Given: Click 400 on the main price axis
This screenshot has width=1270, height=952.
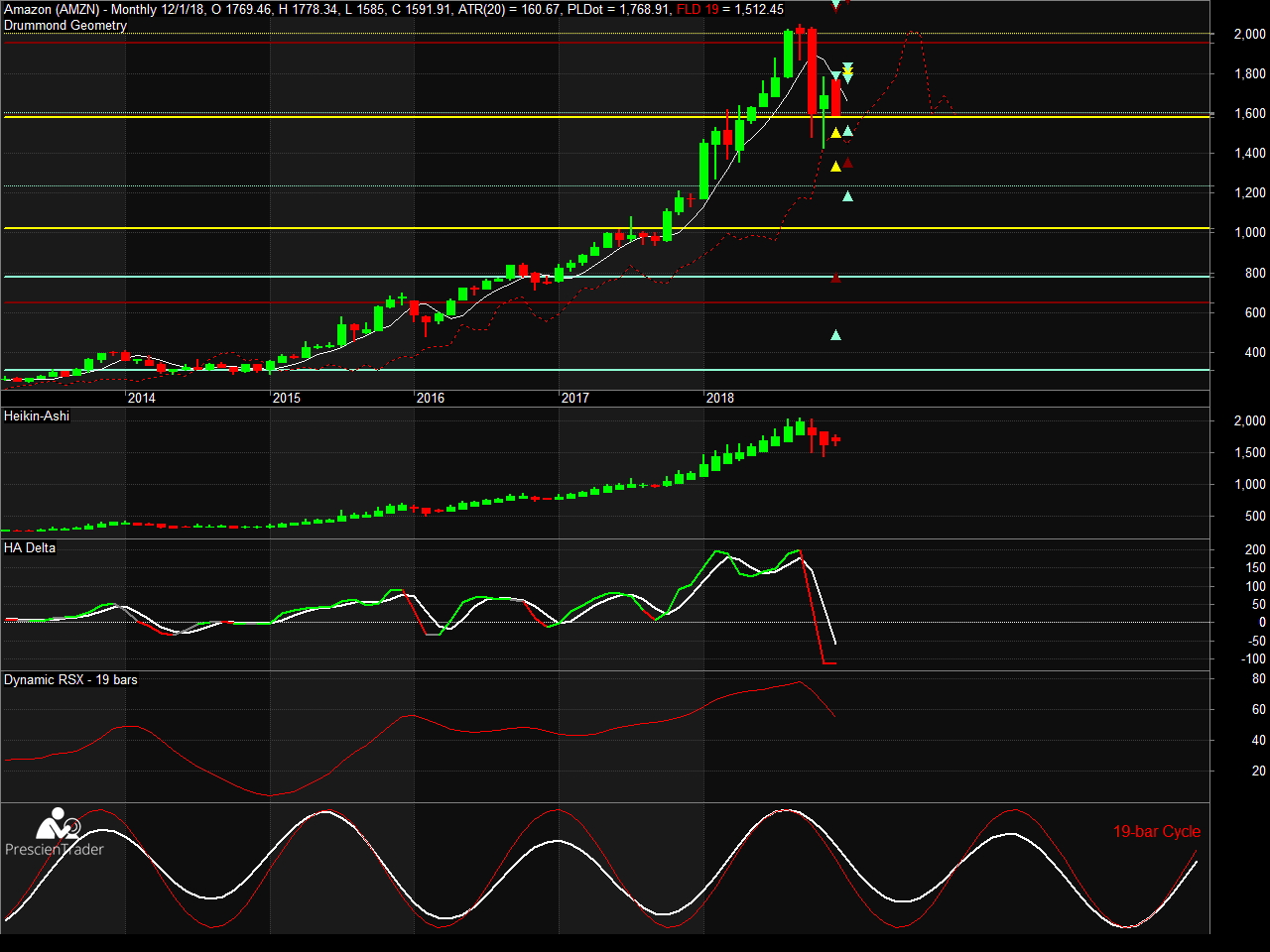Looking at the screenshot, I should click(1256, 352).
